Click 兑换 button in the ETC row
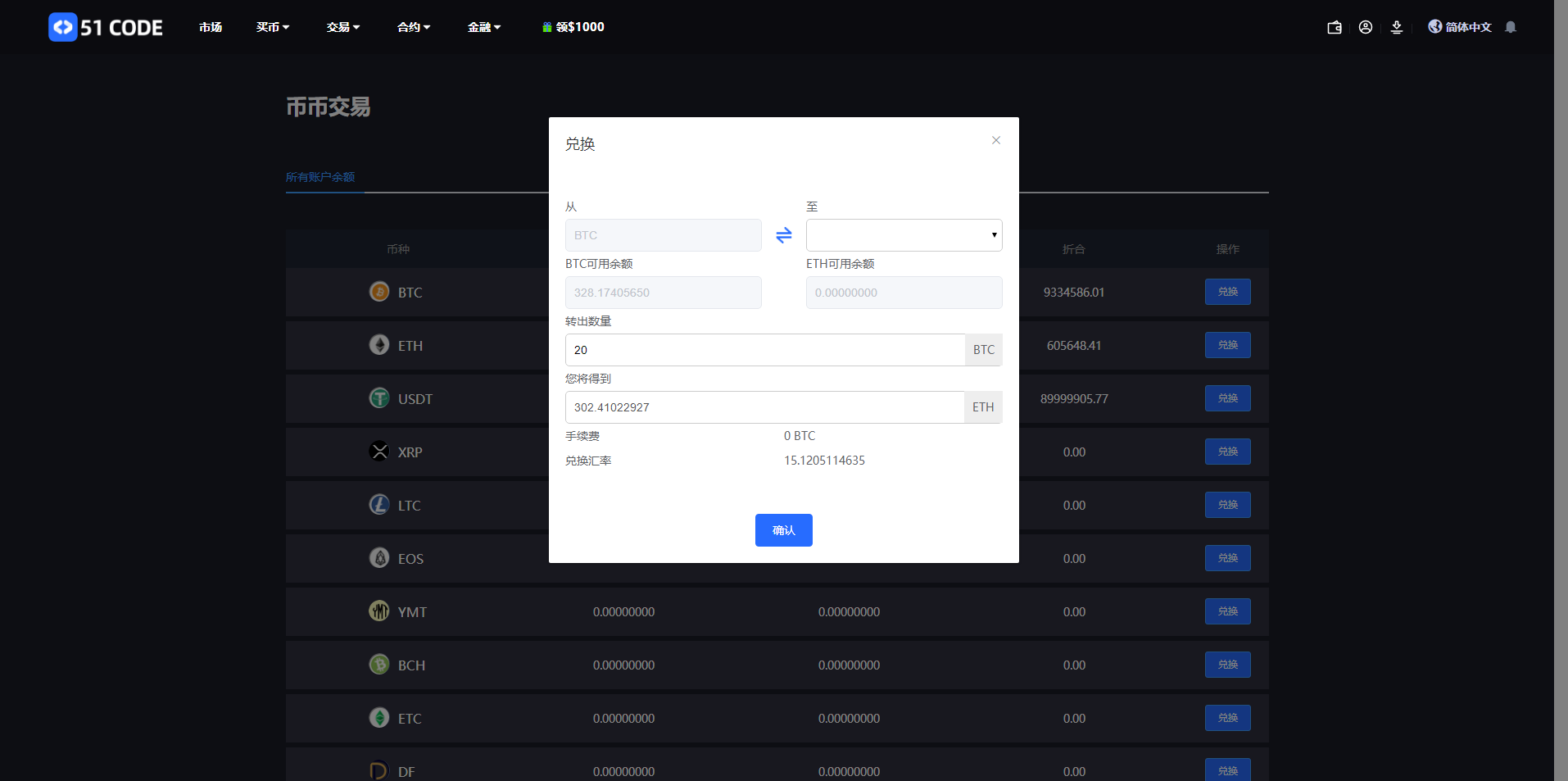Image resolution: width=1568 pixels, height=781 pixels. (x=1228, y=718)
